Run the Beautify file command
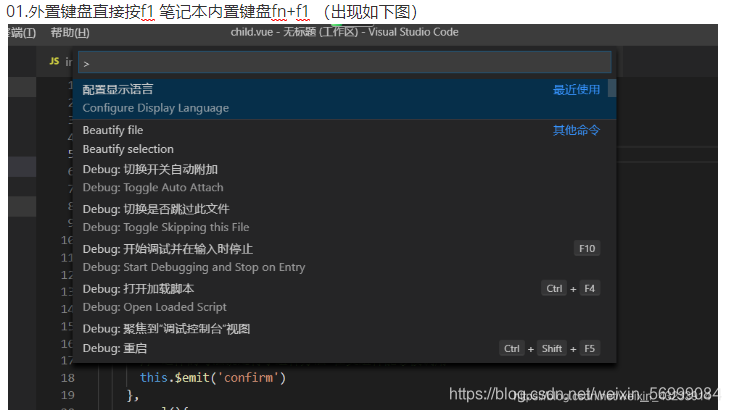This screenshot has height=413, width=731. [345, 130]
